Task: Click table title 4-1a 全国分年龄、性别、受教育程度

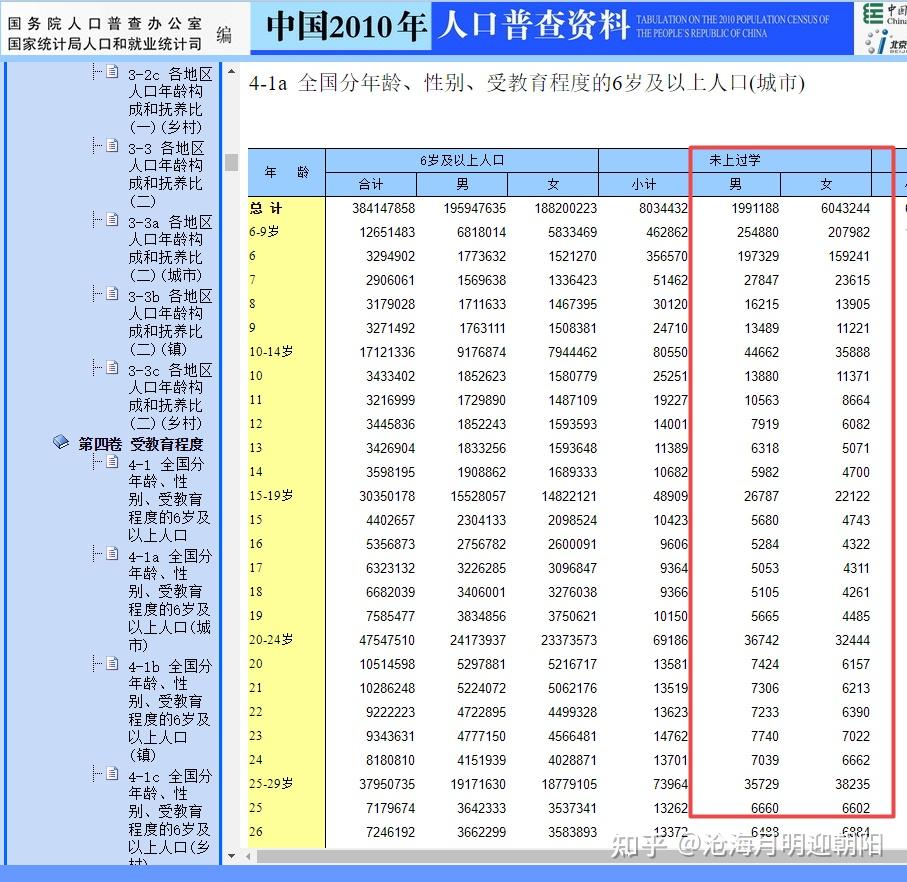Action: pyautogui.click(x=526, y=83)
